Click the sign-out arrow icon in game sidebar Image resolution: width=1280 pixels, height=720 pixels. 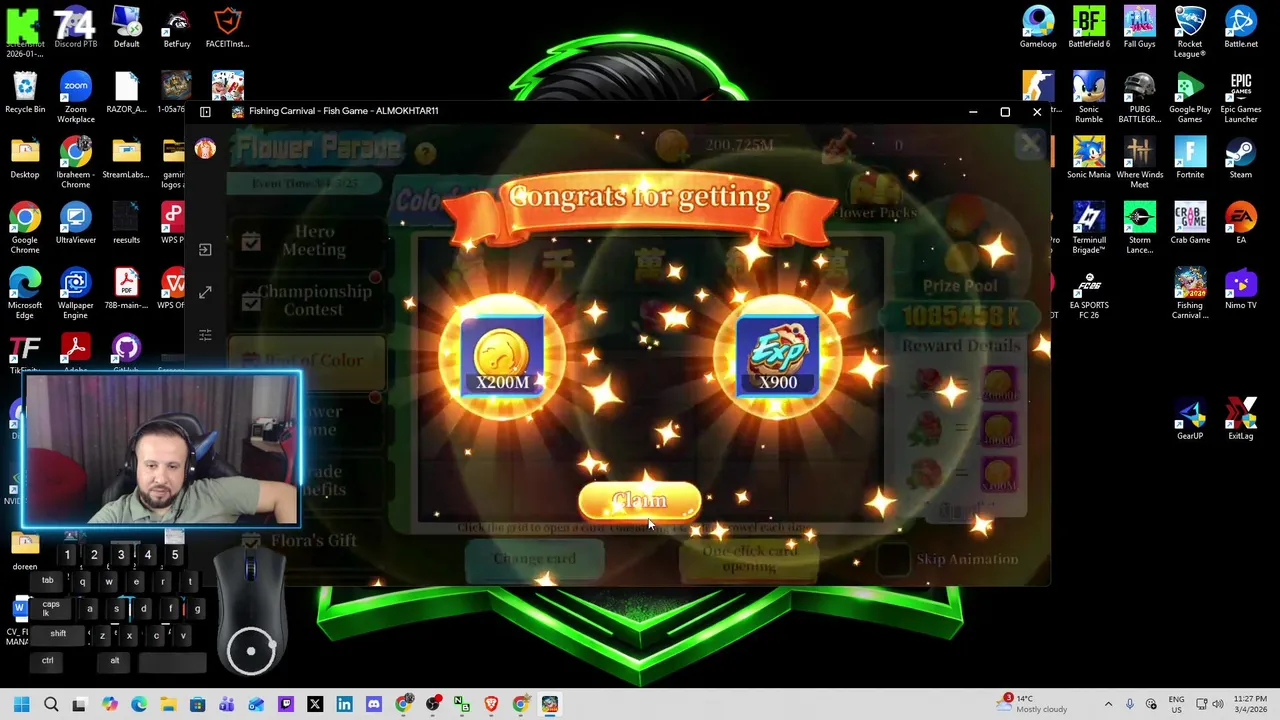205,250
